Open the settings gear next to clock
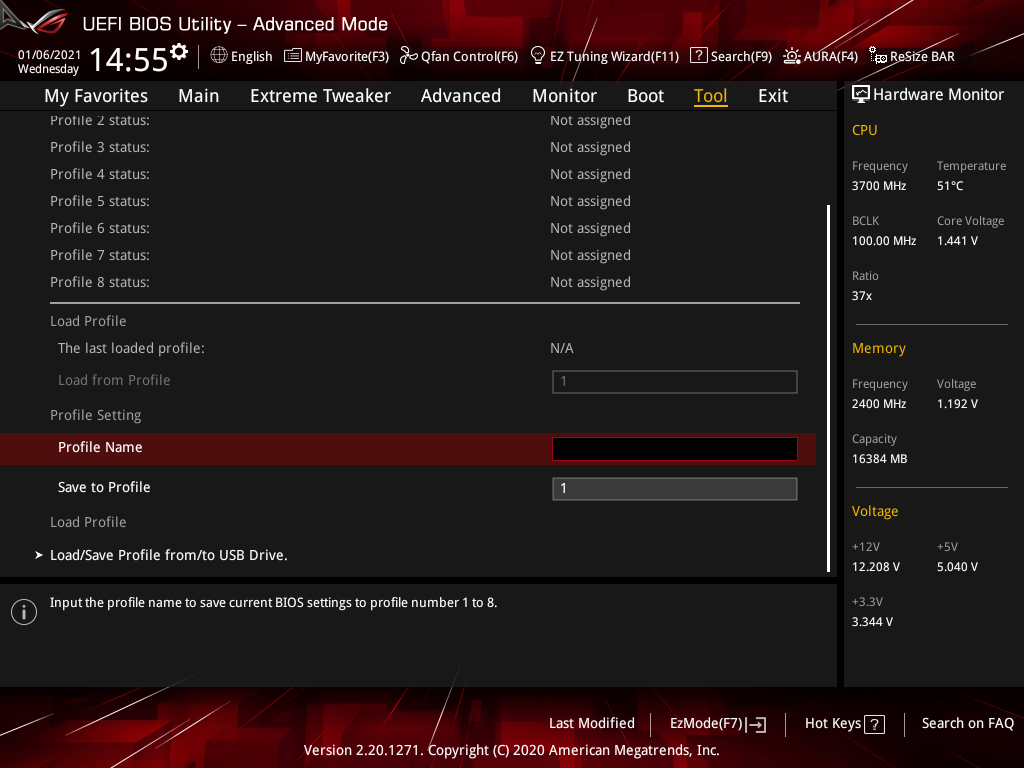Screen dimensions: 1024x768 coord(179,52)
